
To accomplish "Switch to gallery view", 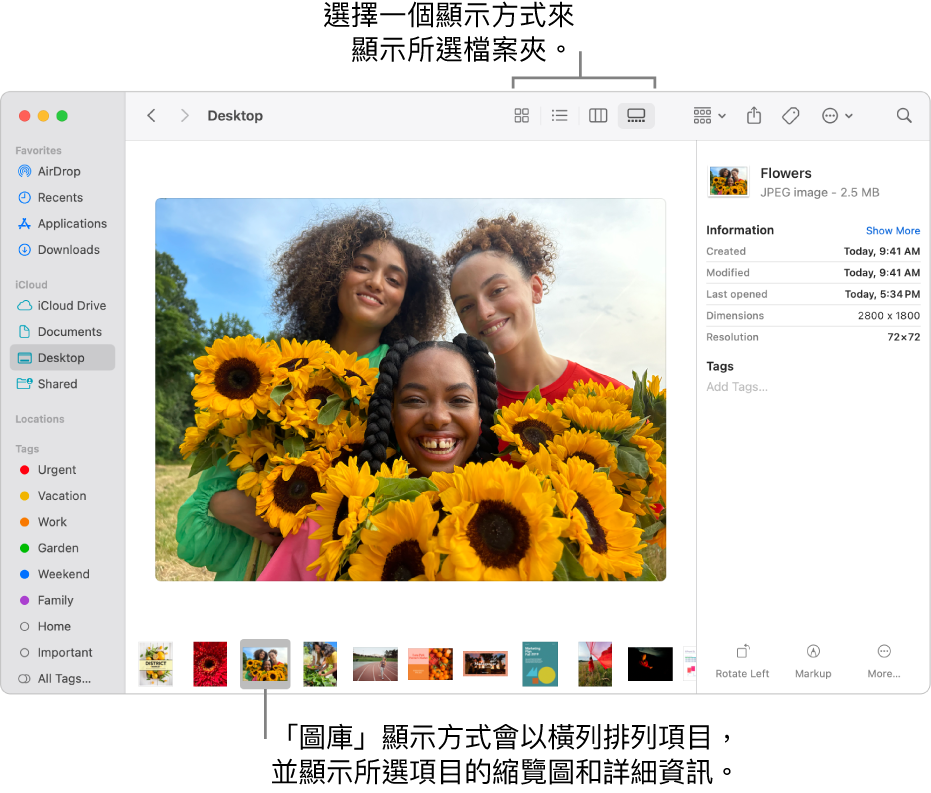I will 636,116.
